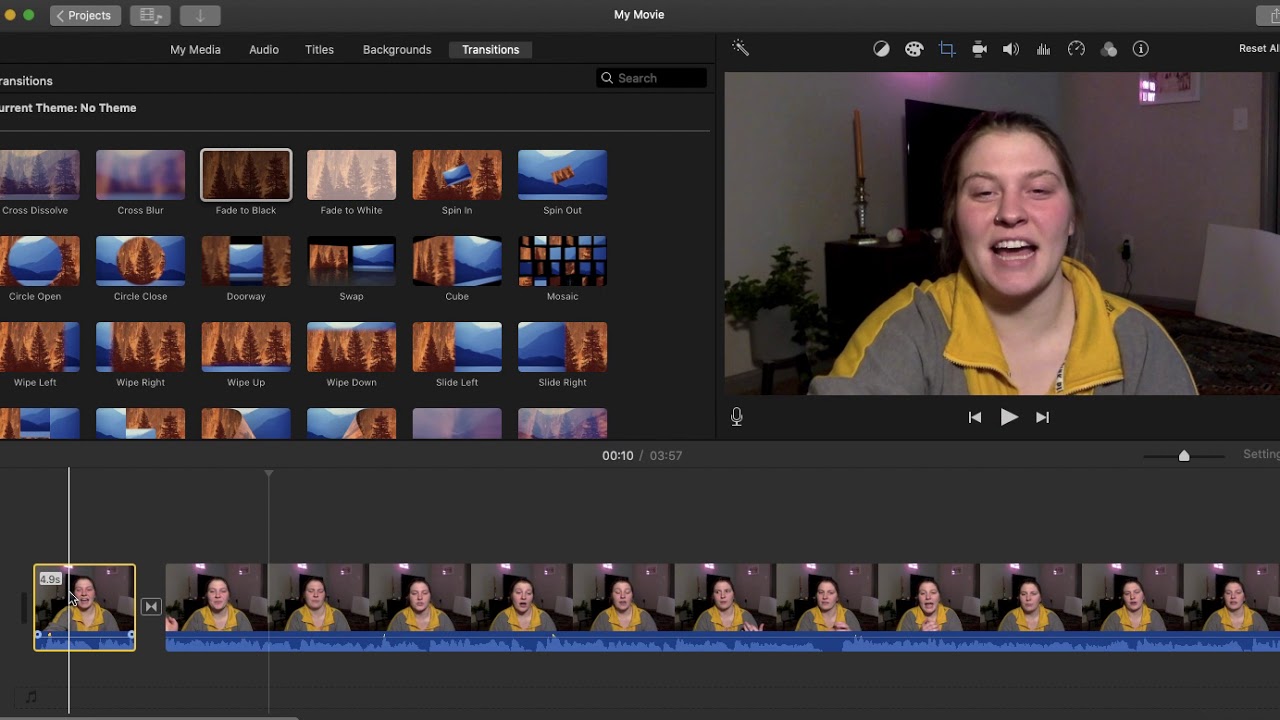
Task: Open noise reduction and equalizer
Action: tap(1043, 49)
